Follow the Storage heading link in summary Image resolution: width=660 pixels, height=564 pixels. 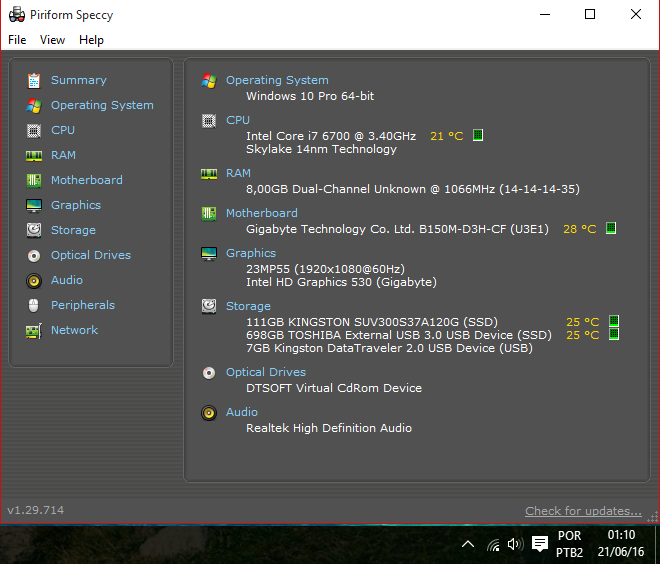pos(248,306)
